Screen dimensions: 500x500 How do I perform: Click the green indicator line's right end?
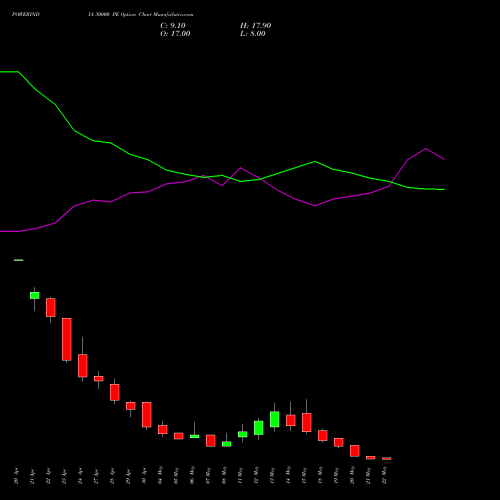pyautogui.click(x=444, y=189)
